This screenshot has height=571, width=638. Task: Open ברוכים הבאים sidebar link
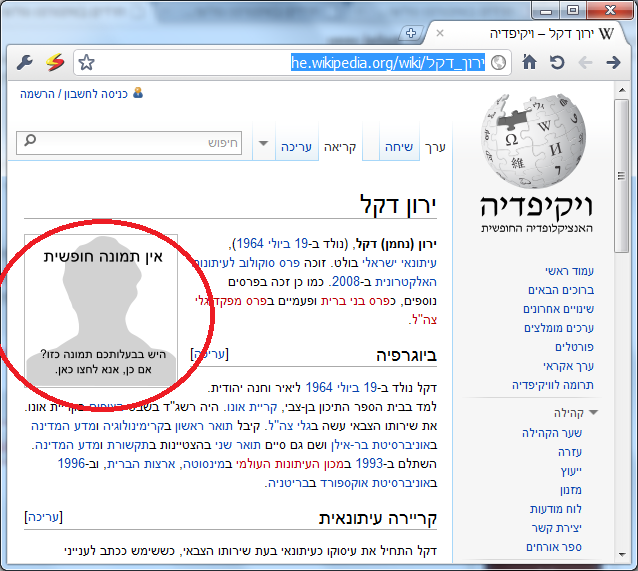pos(561,290)
